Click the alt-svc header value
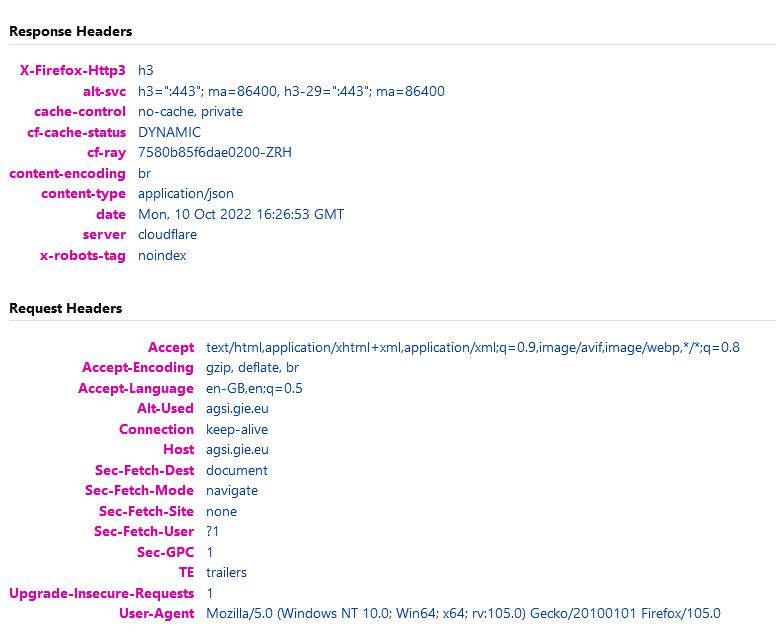 coord(291,91)
